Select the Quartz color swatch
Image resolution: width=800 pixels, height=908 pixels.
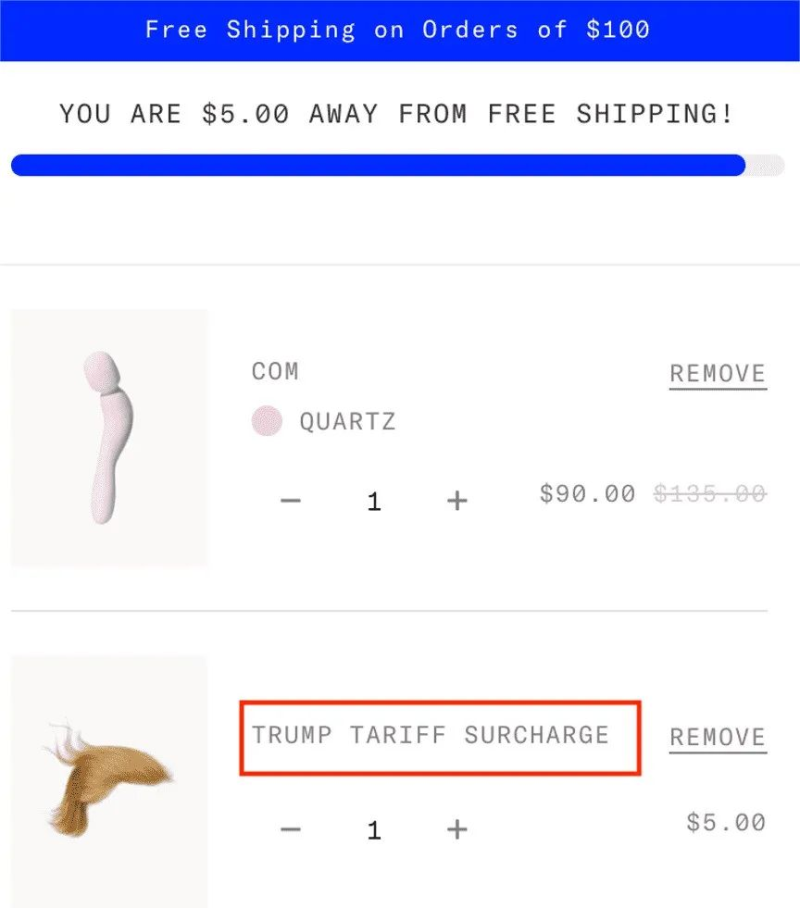266,421
